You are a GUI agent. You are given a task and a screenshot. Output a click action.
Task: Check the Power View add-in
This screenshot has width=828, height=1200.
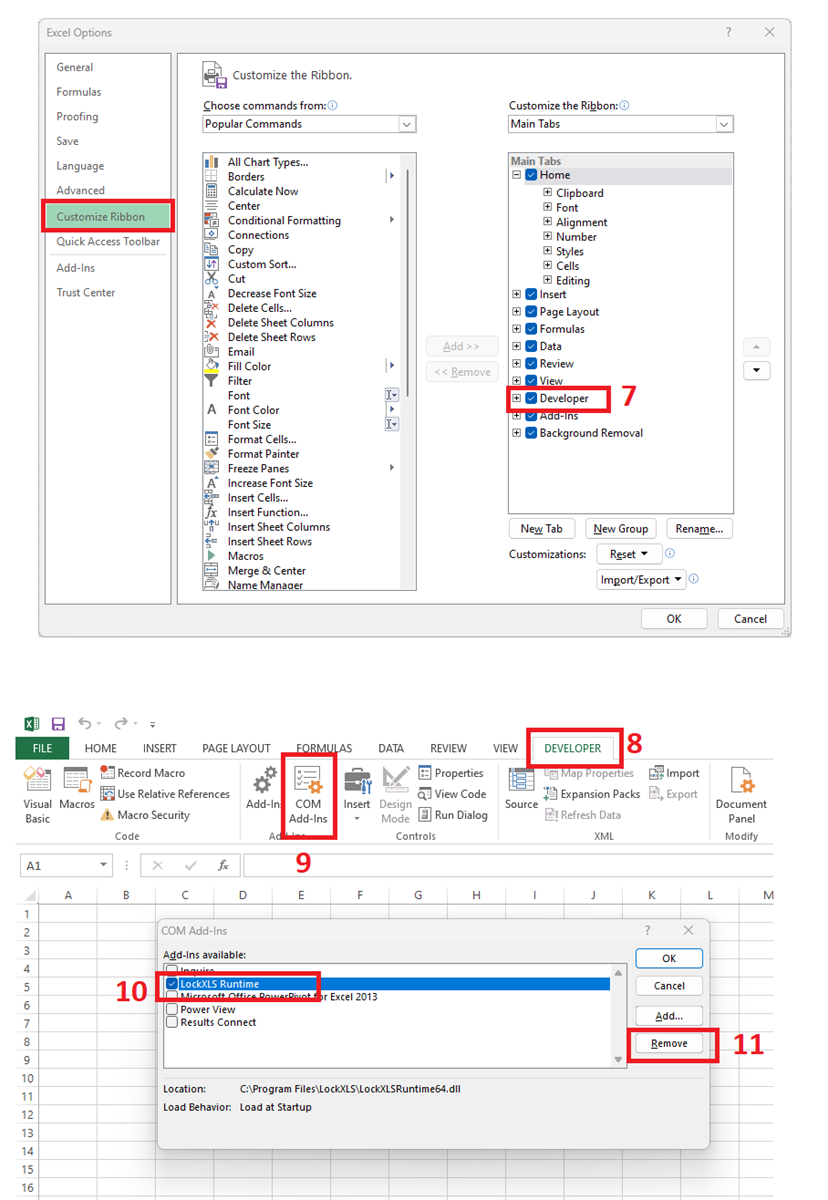172,1010
